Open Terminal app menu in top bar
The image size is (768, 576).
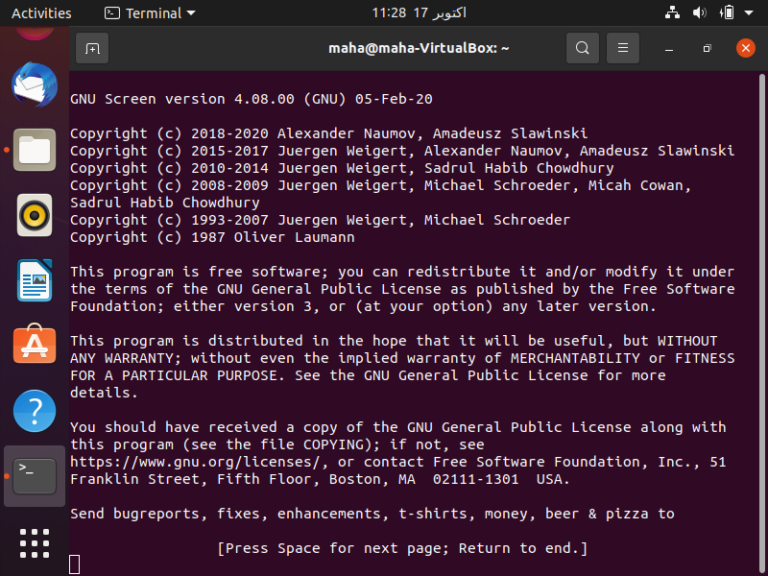click(x=150, y=13)
